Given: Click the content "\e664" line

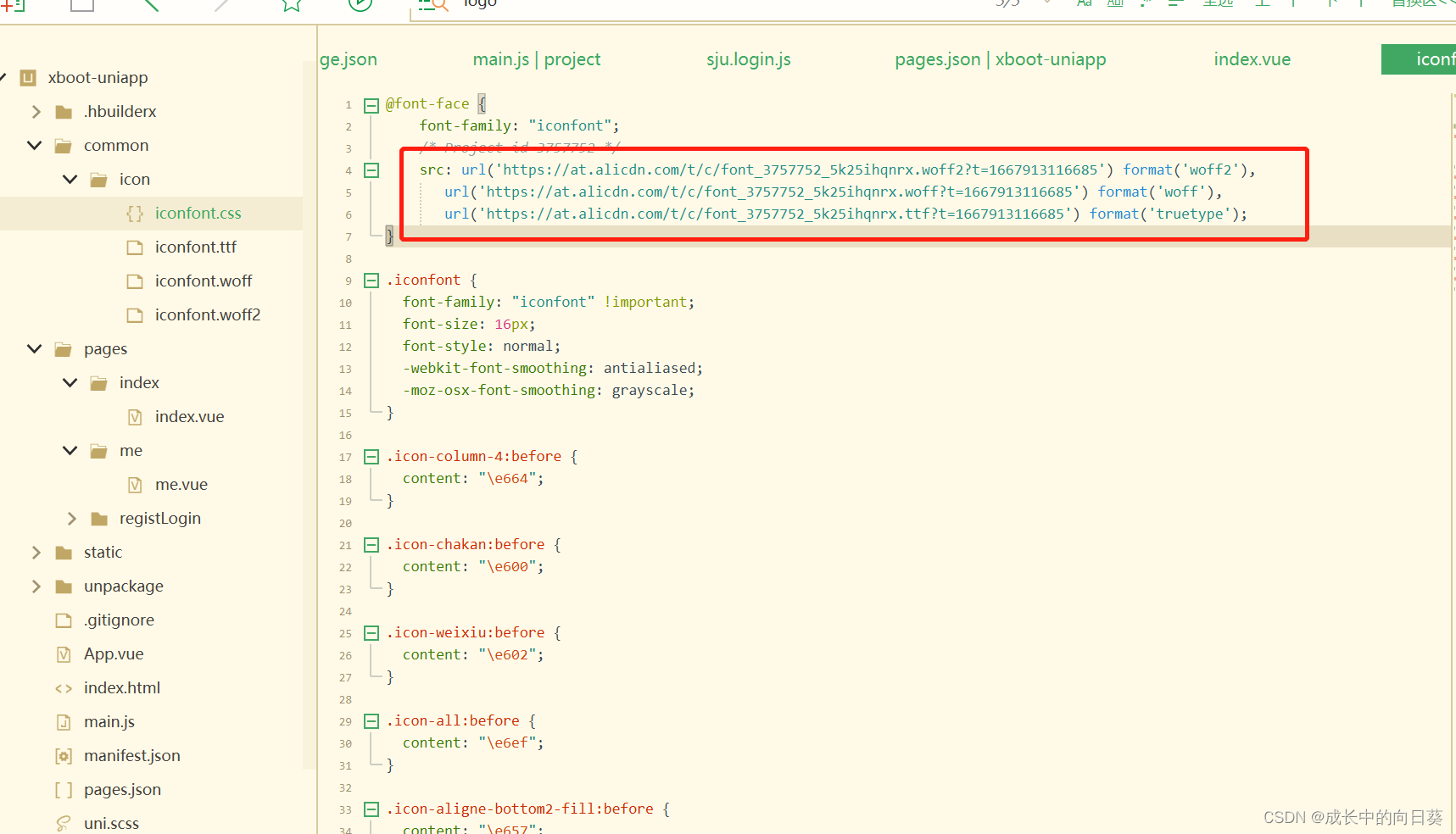Looking at the screenshot, I should pyautogui.click(x=473, y=479).
